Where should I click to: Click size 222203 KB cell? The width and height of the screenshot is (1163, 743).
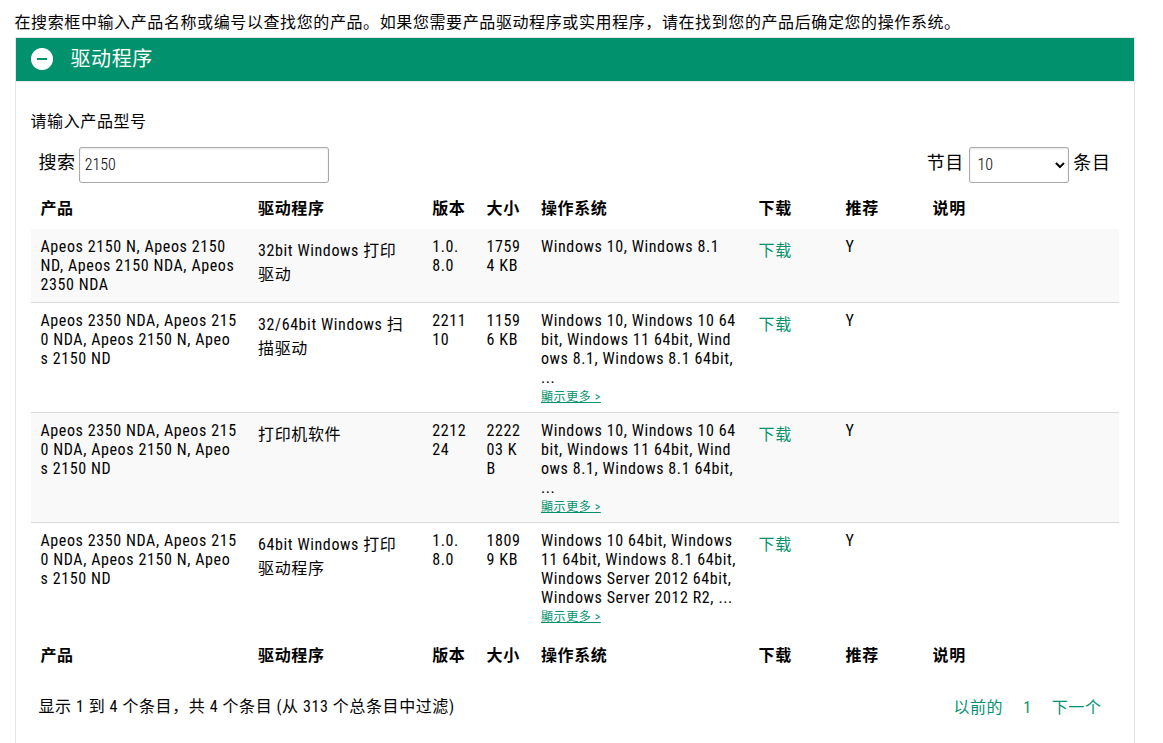tap(503, 449)
